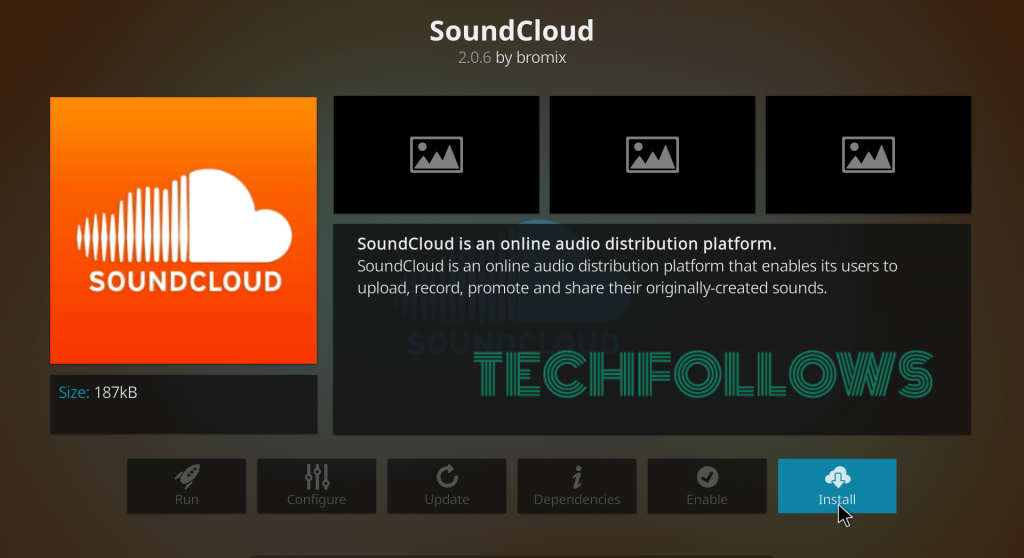Image resolution: width=1024 pixels, height=558 pixels.
Task: Click the Enable button
Action: click(x=707, y=485)
